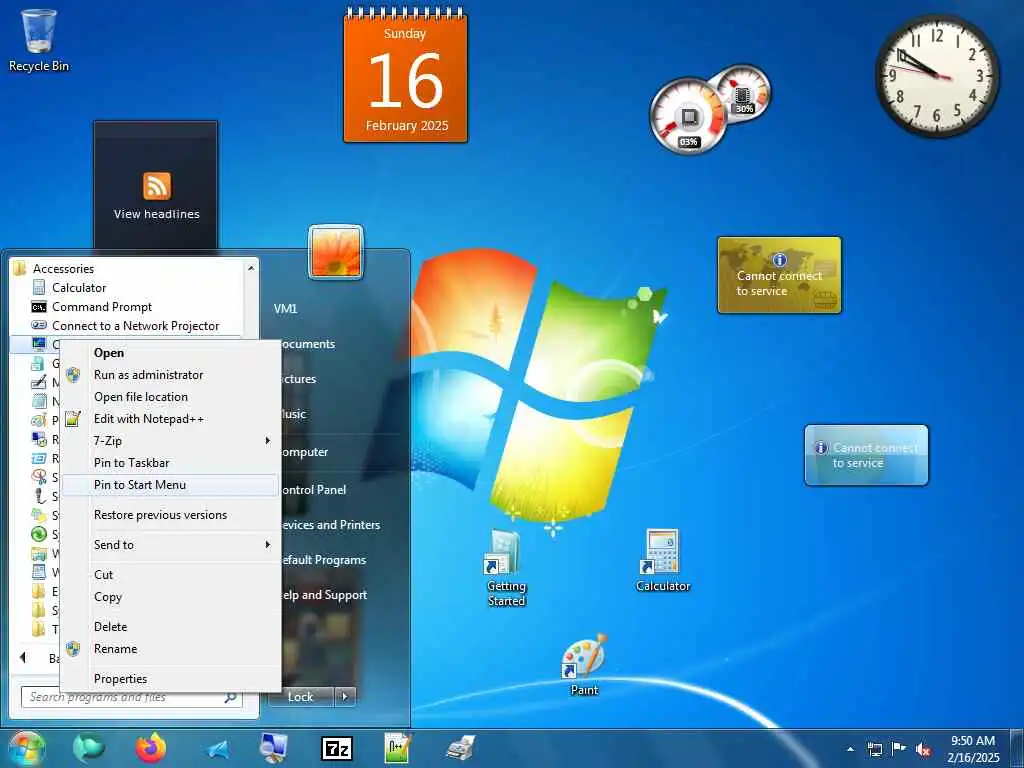Click the Notepad icon in the Accessories list
This screenshot has width=1024, height=768.
point(39,400)
